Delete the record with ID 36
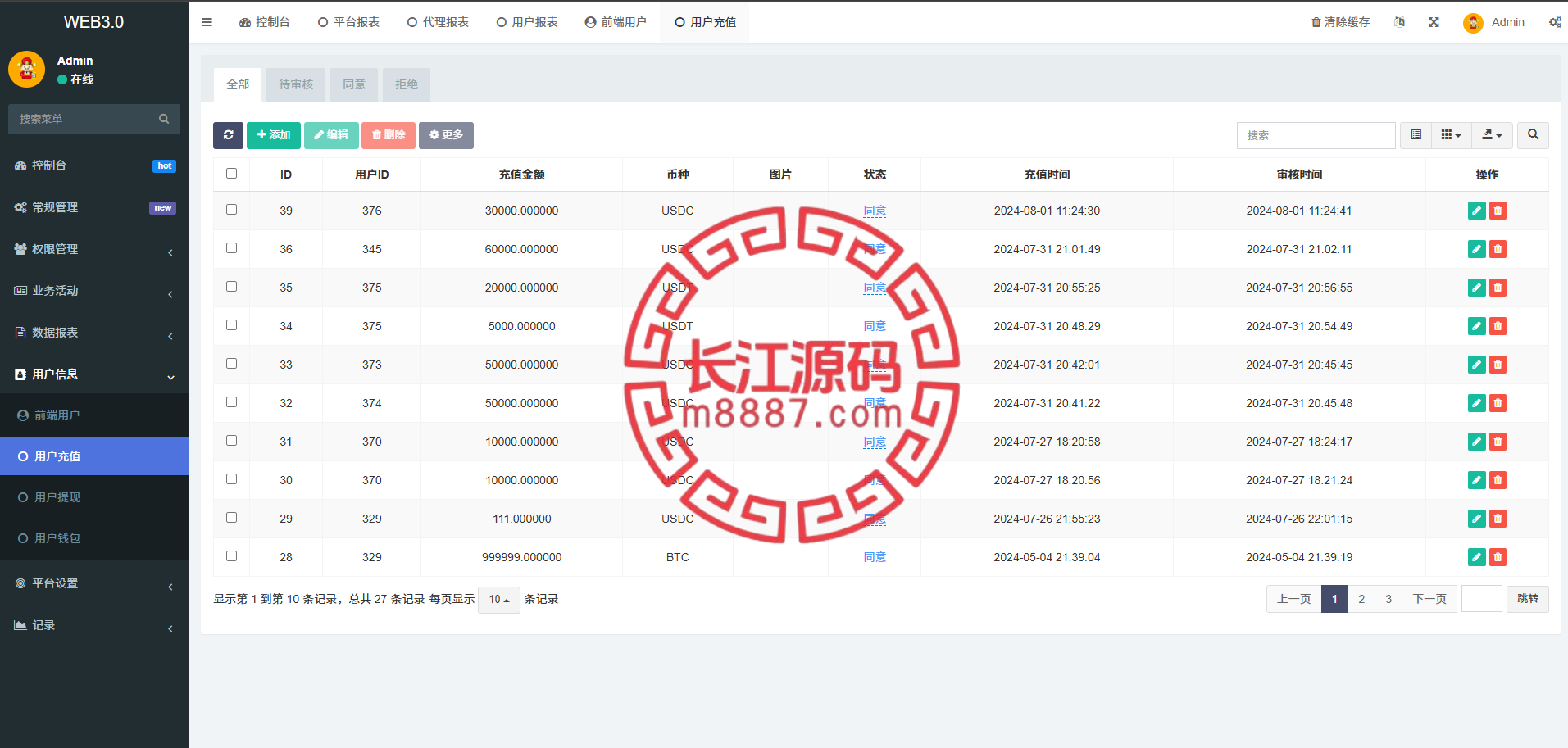This screenshot has height=748, width=1568. click(1498, 249)
